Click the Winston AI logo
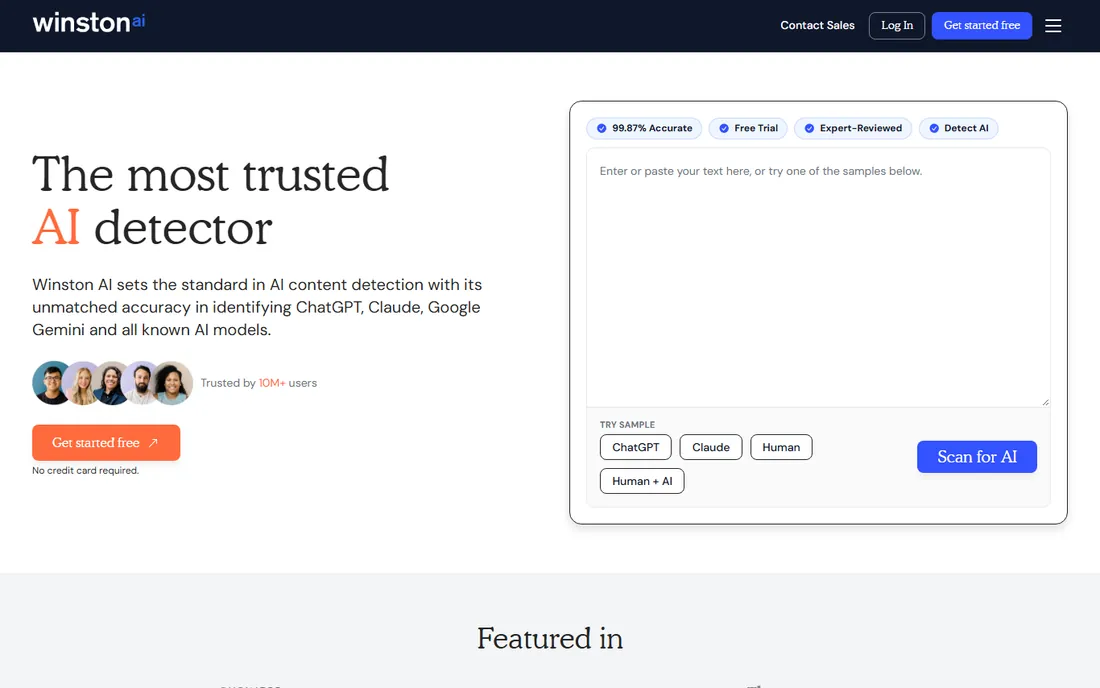1100x688 pixels. pos(88,22)
